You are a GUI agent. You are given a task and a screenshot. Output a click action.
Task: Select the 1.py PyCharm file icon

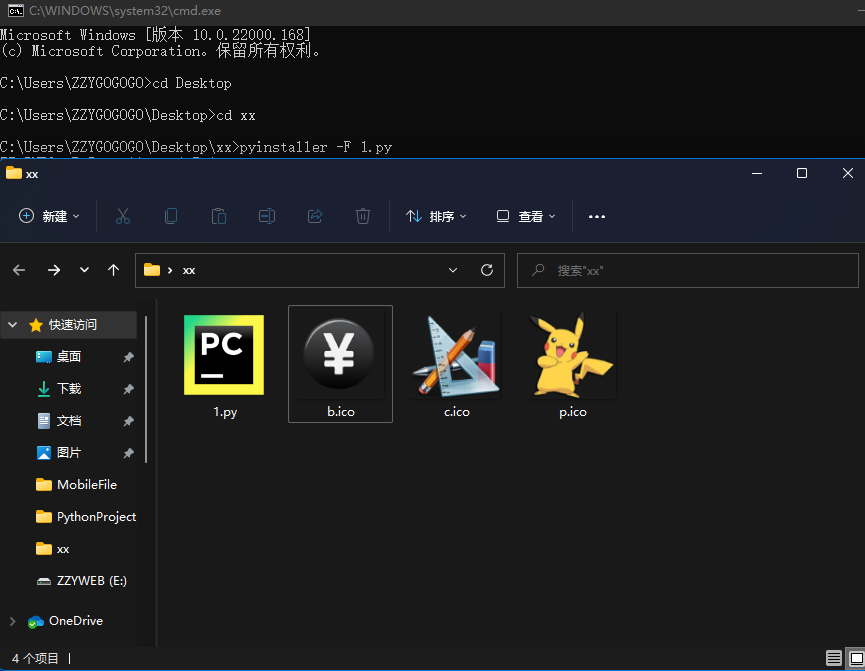click(224, 355)
